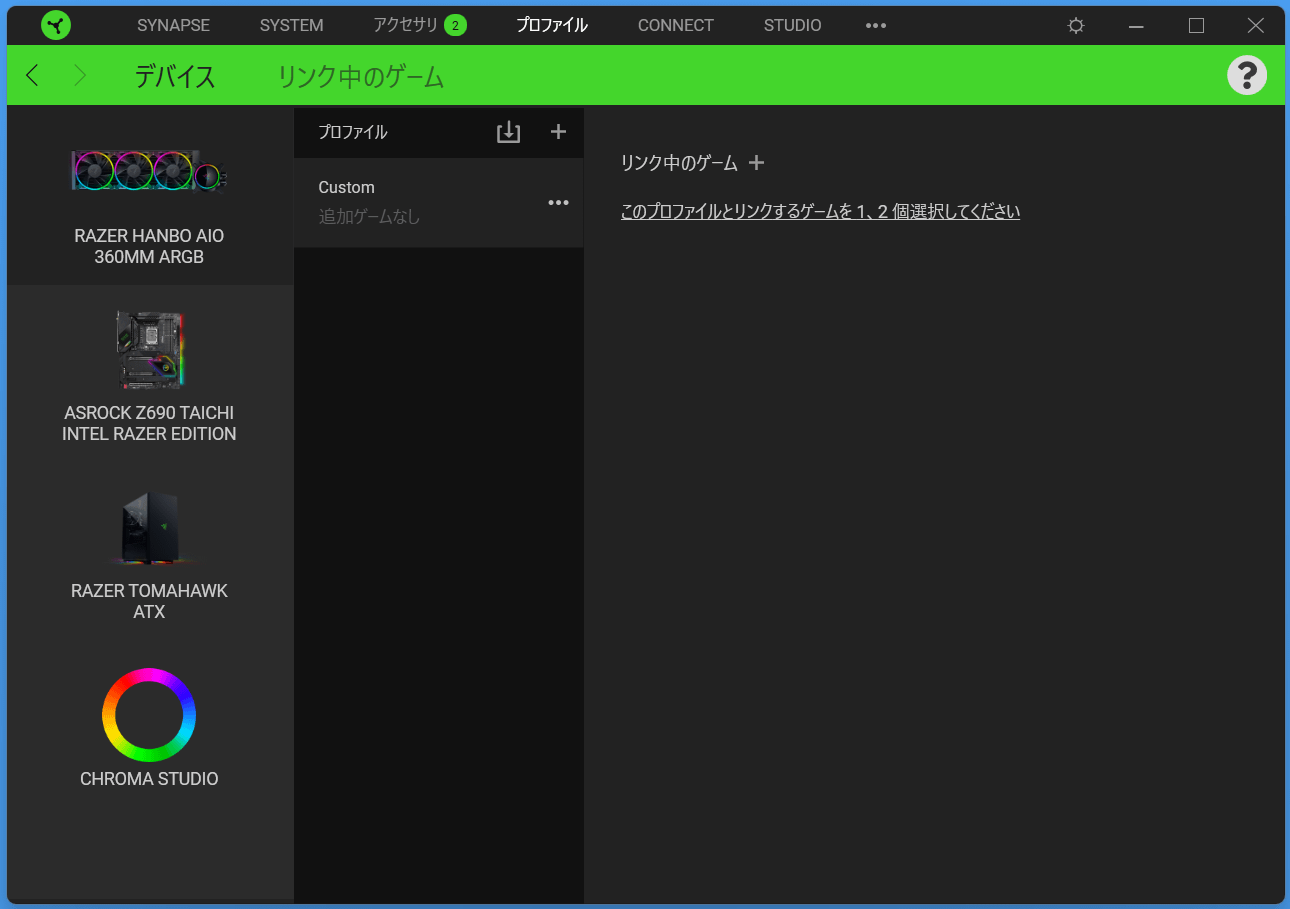Open the STUDIO tab
1290x909 pixels.
click(x=793, y=25)
